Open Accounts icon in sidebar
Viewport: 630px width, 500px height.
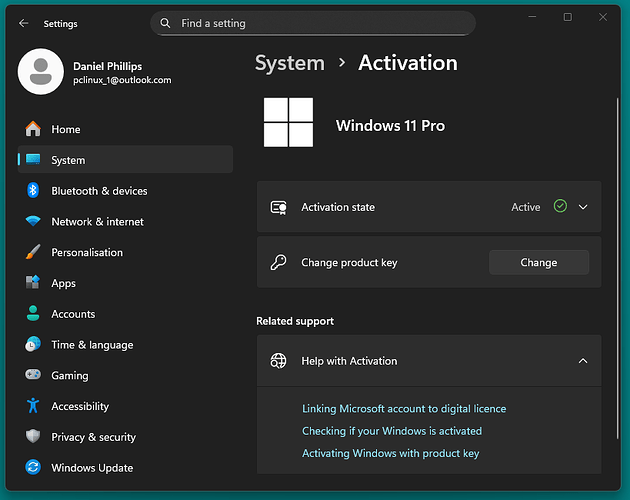point(33,314)
